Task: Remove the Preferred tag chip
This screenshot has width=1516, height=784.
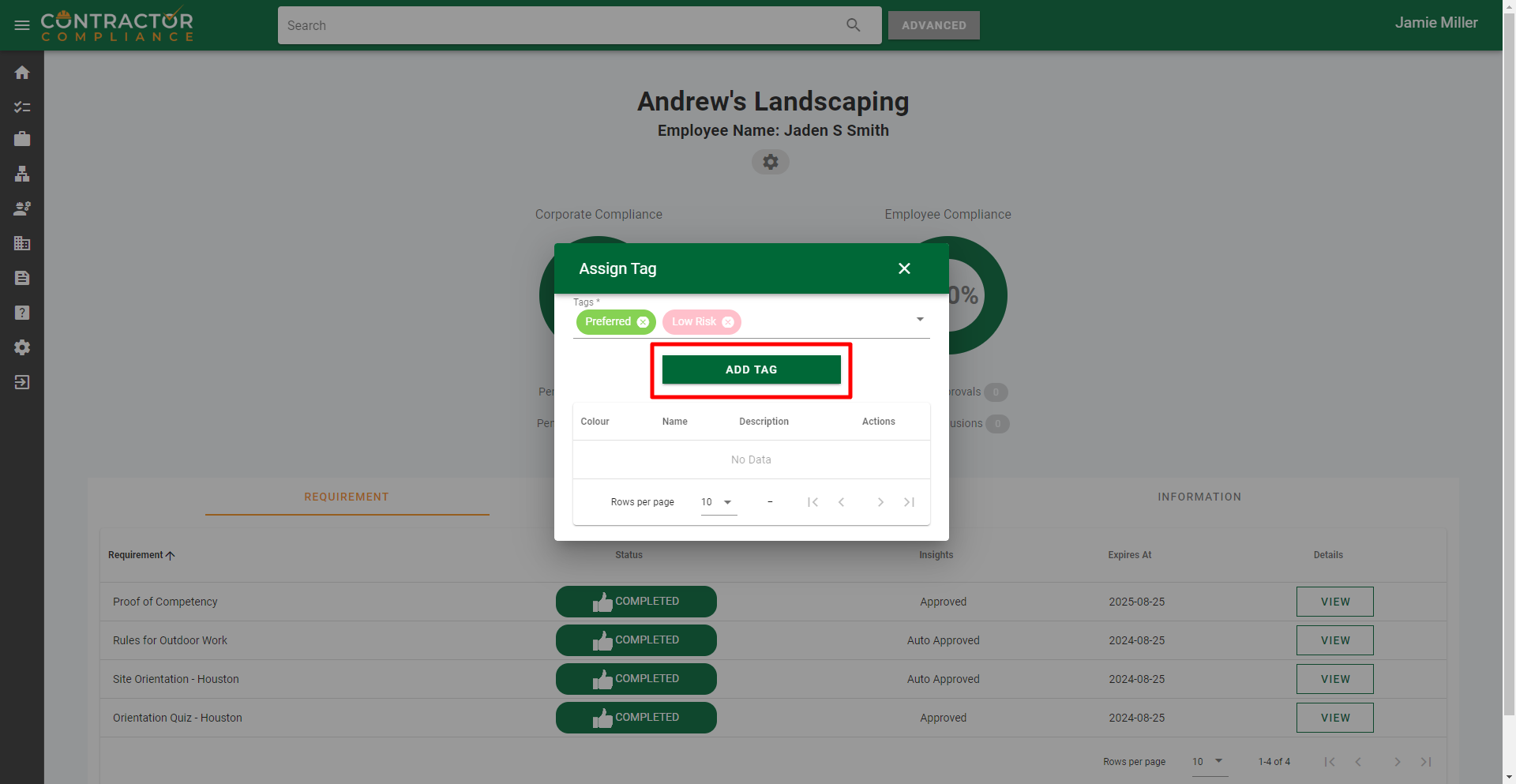Action: click(x=643, y=322)
